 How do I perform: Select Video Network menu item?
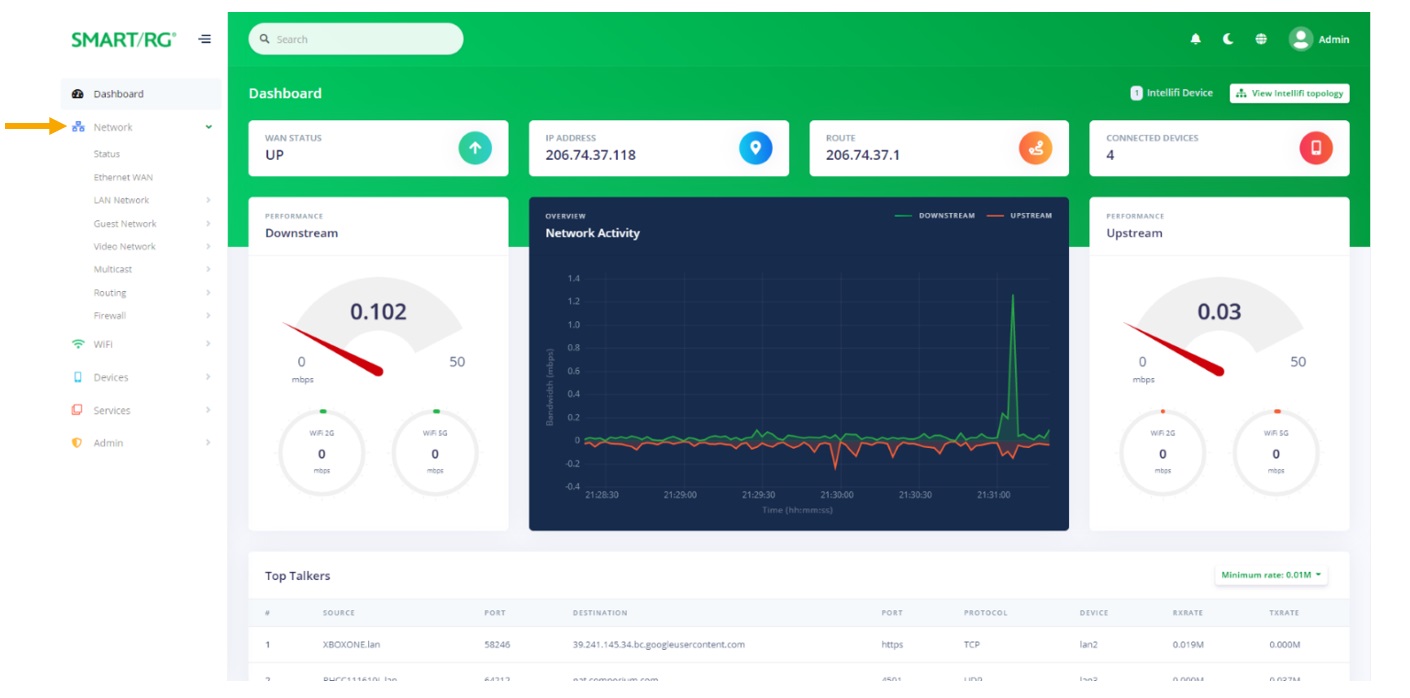(x=125, y=246)
